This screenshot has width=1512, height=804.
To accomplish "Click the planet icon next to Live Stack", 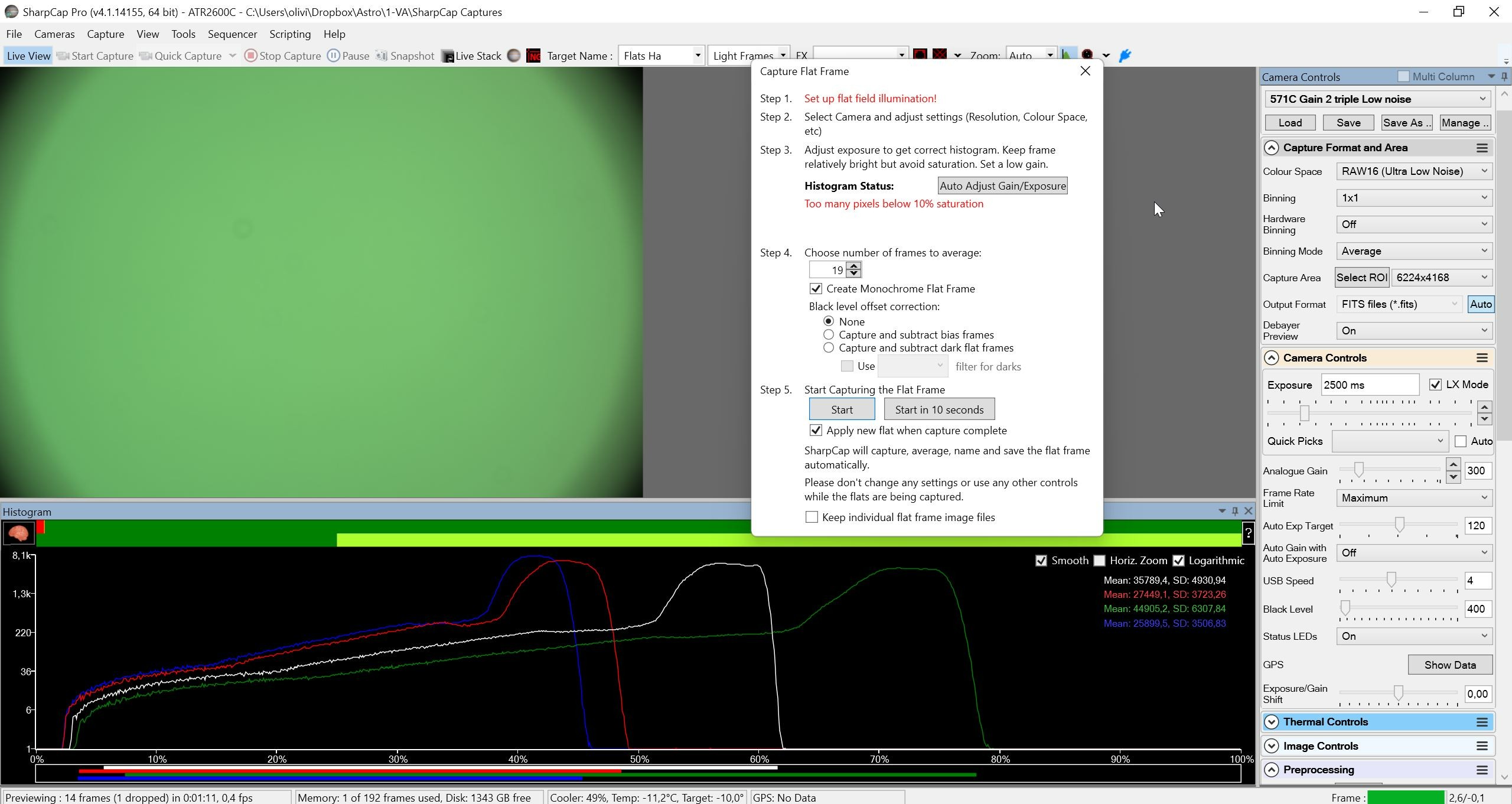I will pos(514,56).
